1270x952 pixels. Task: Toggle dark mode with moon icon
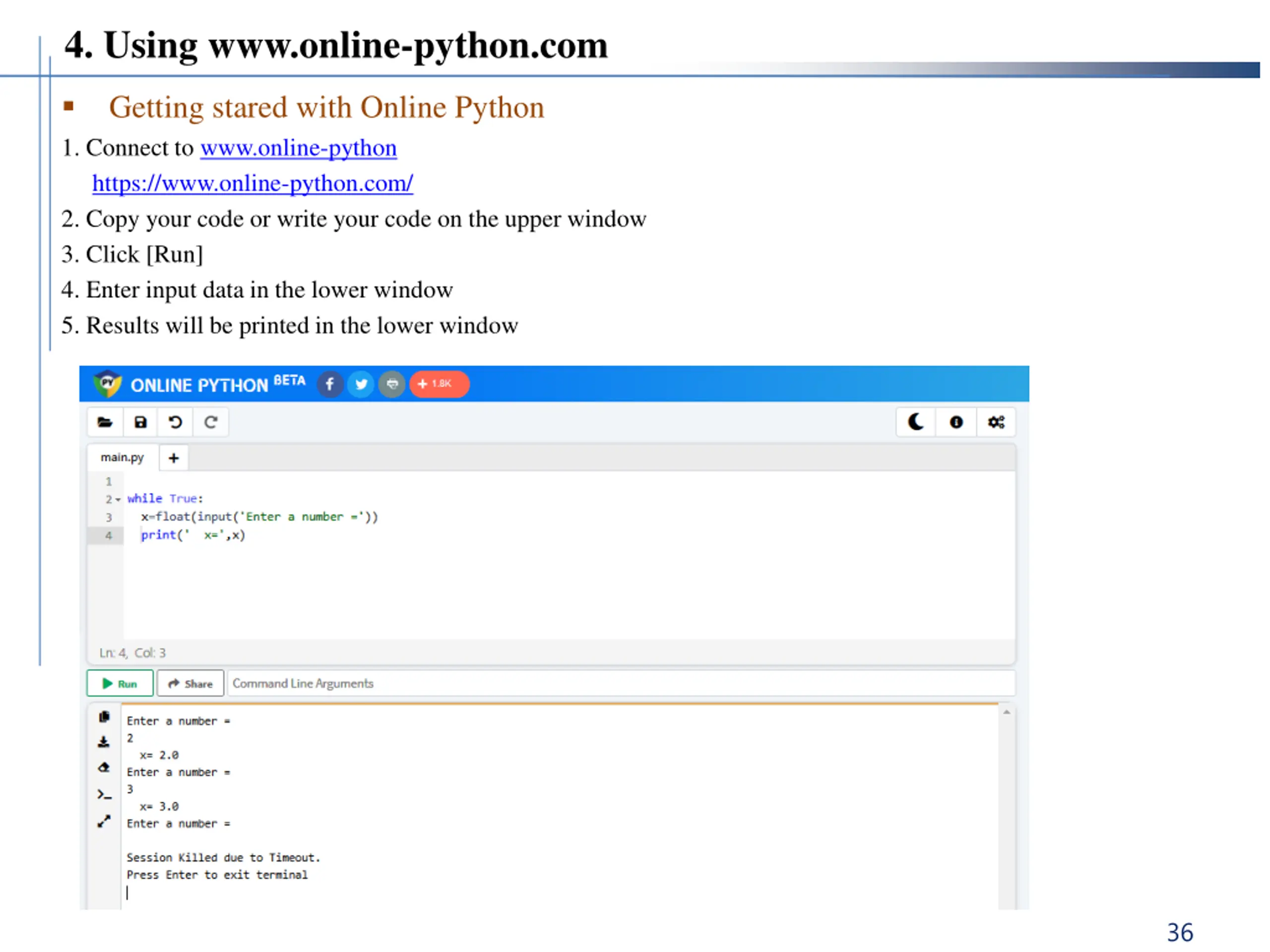pyautogui.click(x=916, y=423)
